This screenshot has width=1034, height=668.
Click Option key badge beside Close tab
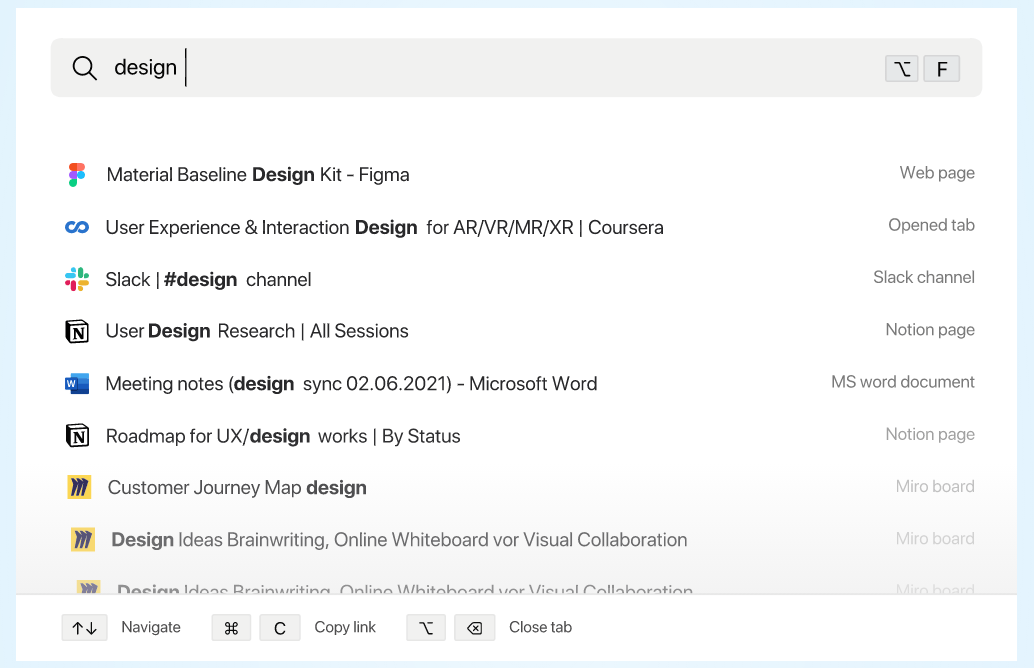tap(426, 628)
